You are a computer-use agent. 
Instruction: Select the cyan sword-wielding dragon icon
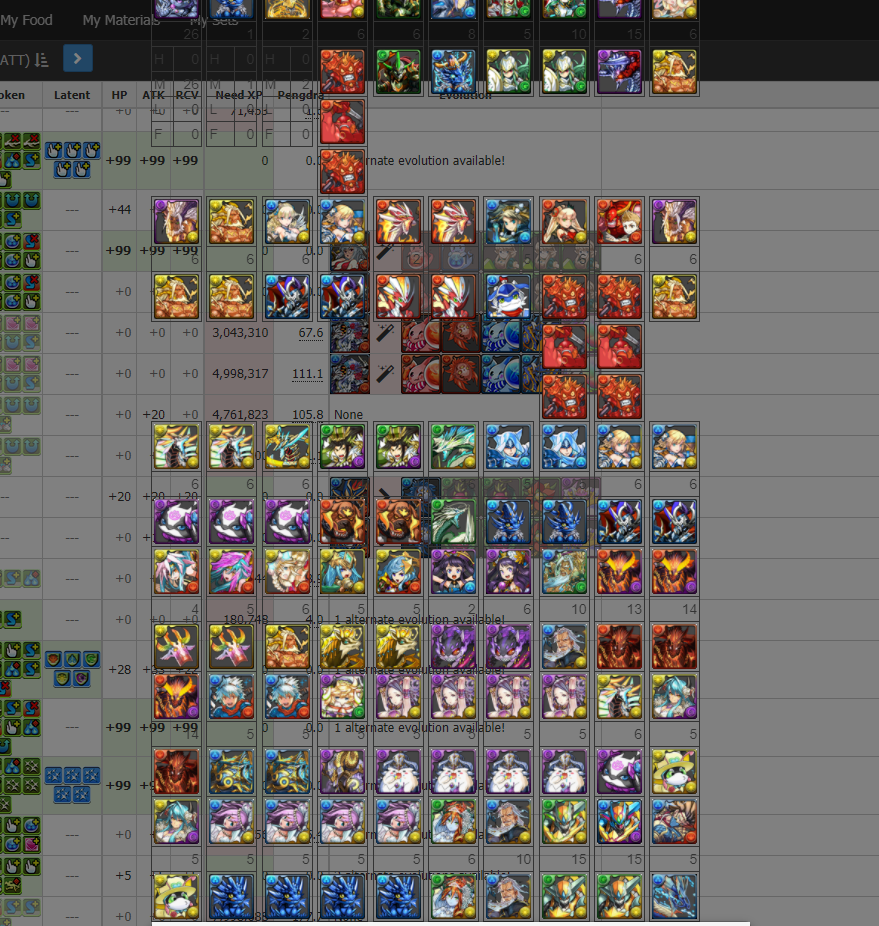(x=287, y=446)
